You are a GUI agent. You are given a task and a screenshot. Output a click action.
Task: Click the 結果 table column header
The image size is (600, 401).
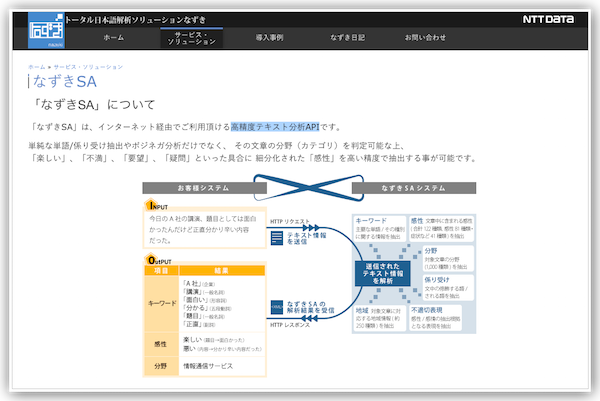click(222, 271)
